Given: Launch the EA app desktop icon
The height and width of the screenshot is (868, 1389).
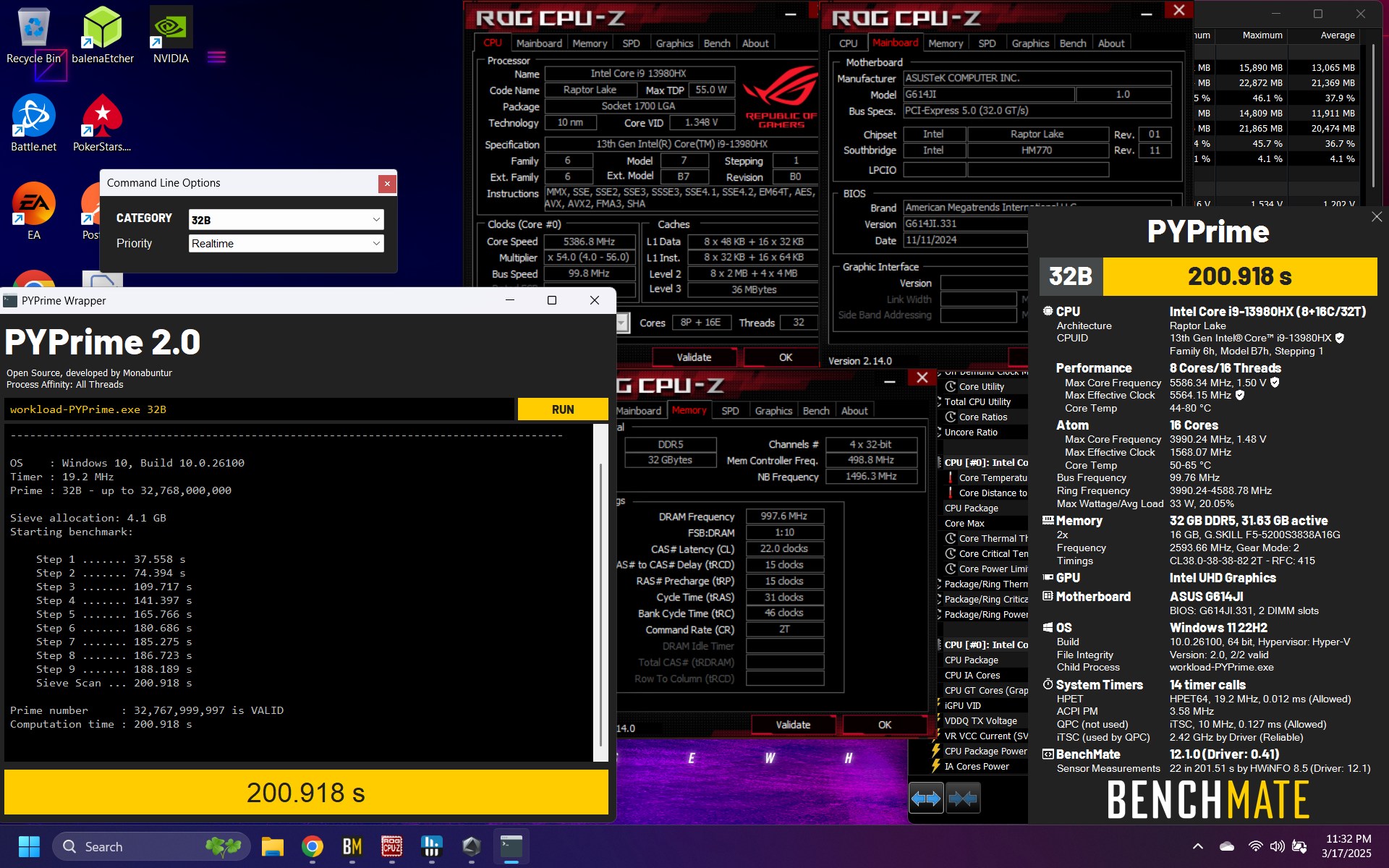Looking at the screenshot, I should [33, 211].
